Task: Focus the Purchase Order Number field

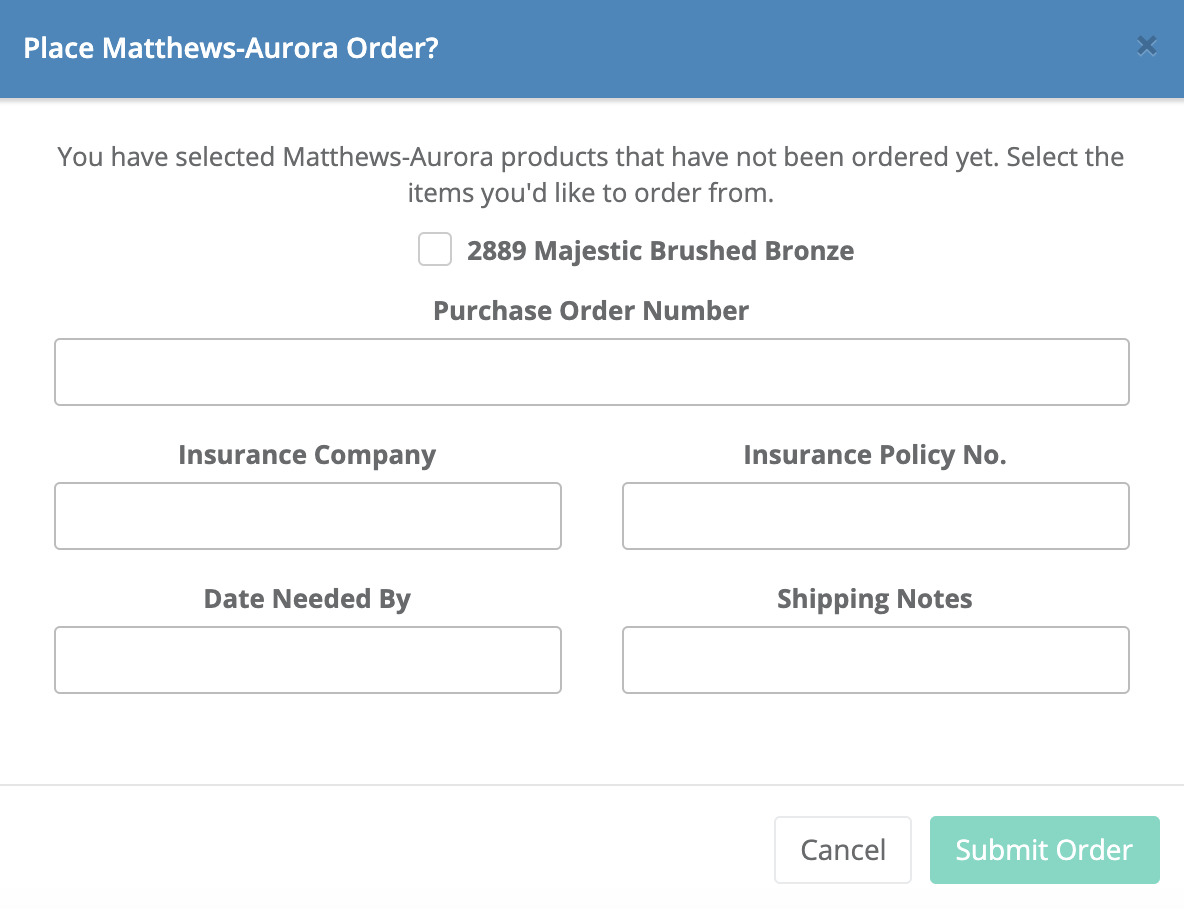Action: pyautogui.click(x=591, y=372)
